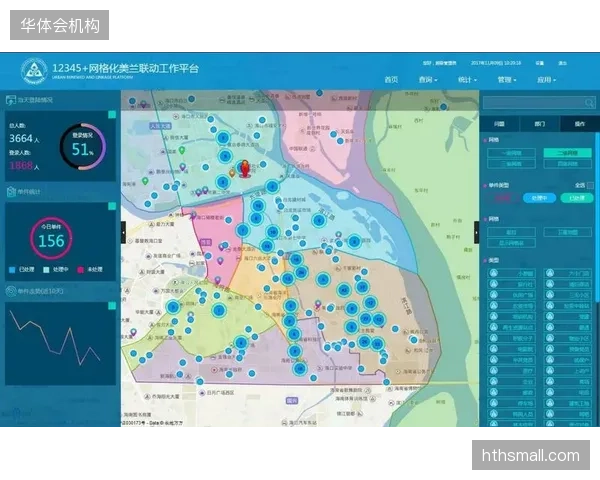Click the platform logo emblem in header
This screenshot has width=600, height=480.
click(x=34, y=71)
